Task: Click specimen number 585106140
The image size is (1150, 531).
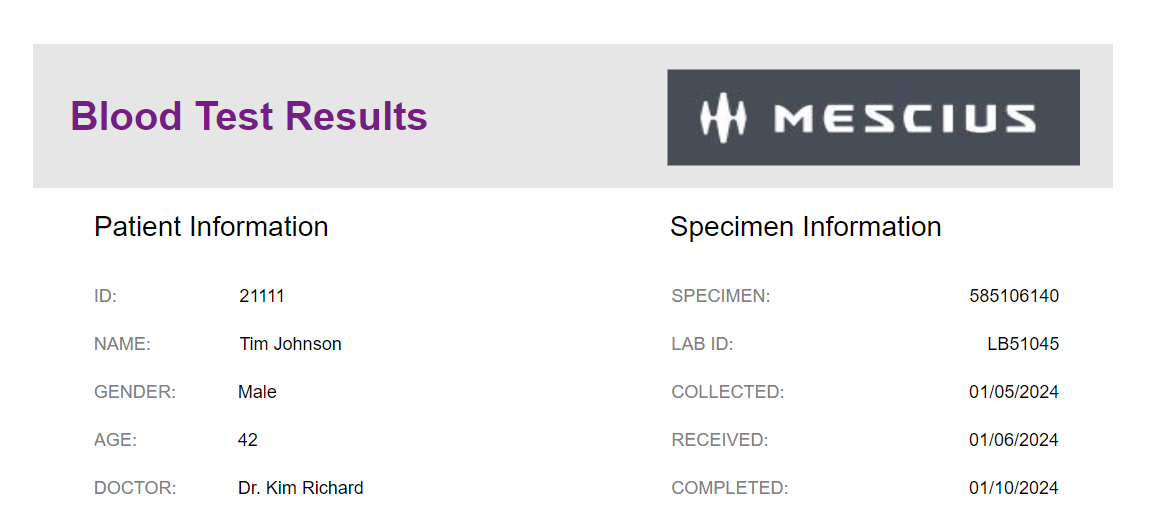Action: point(1014,296)
